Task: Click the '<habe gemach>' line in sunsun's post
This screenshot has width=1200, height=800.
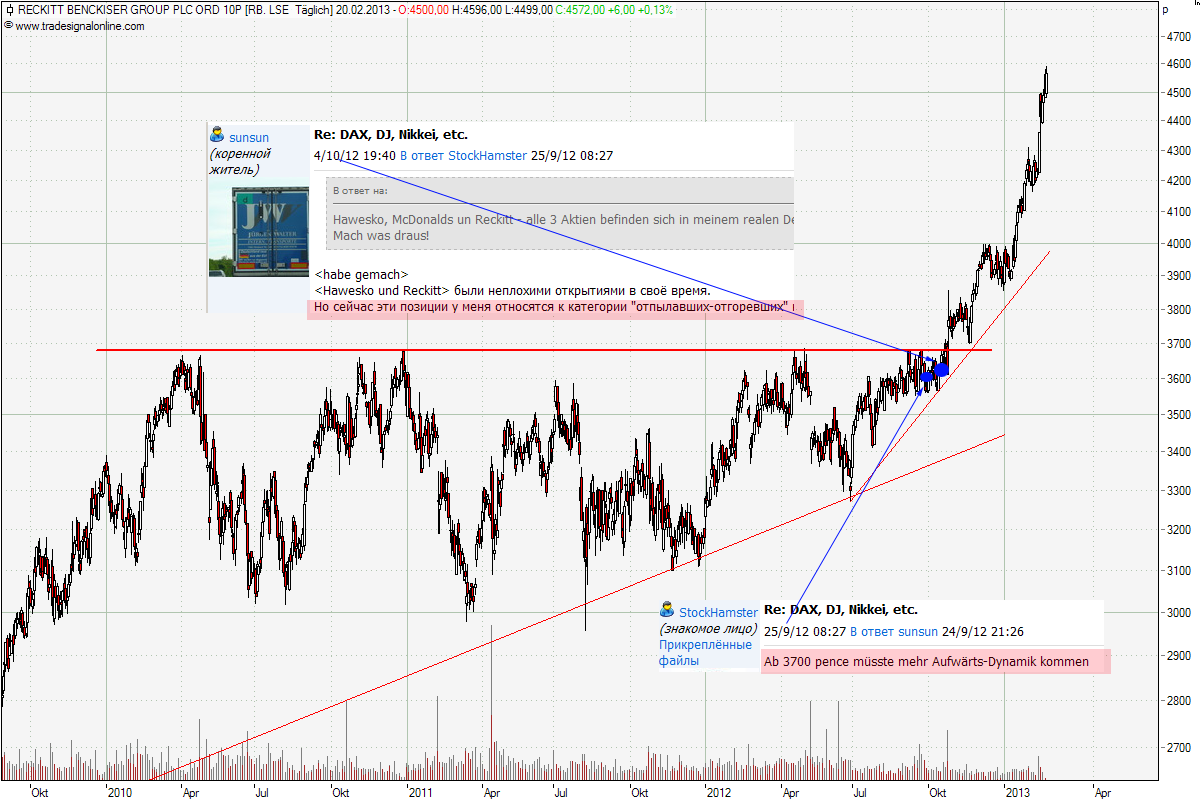Action: pyautogui.click(x=361, y=274)
